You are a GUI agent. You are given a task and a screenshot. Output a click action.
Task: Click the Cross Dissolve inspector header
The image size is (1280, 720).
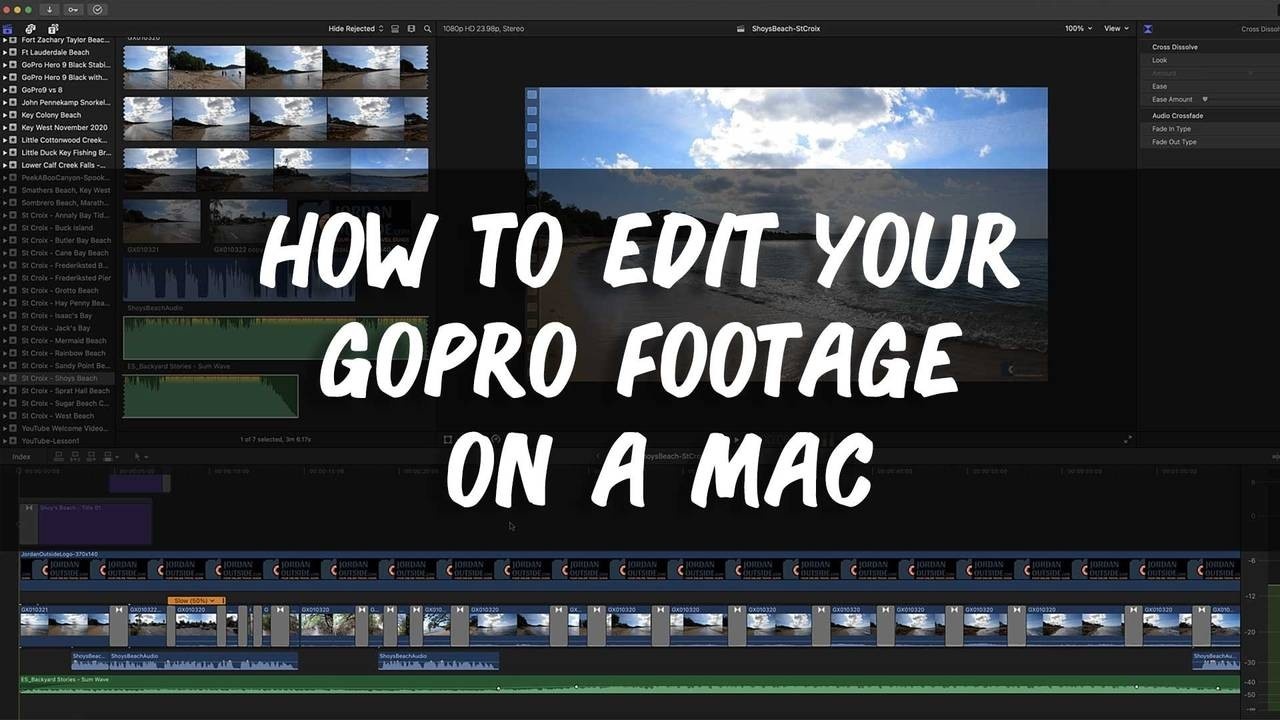coord(1175,47)
